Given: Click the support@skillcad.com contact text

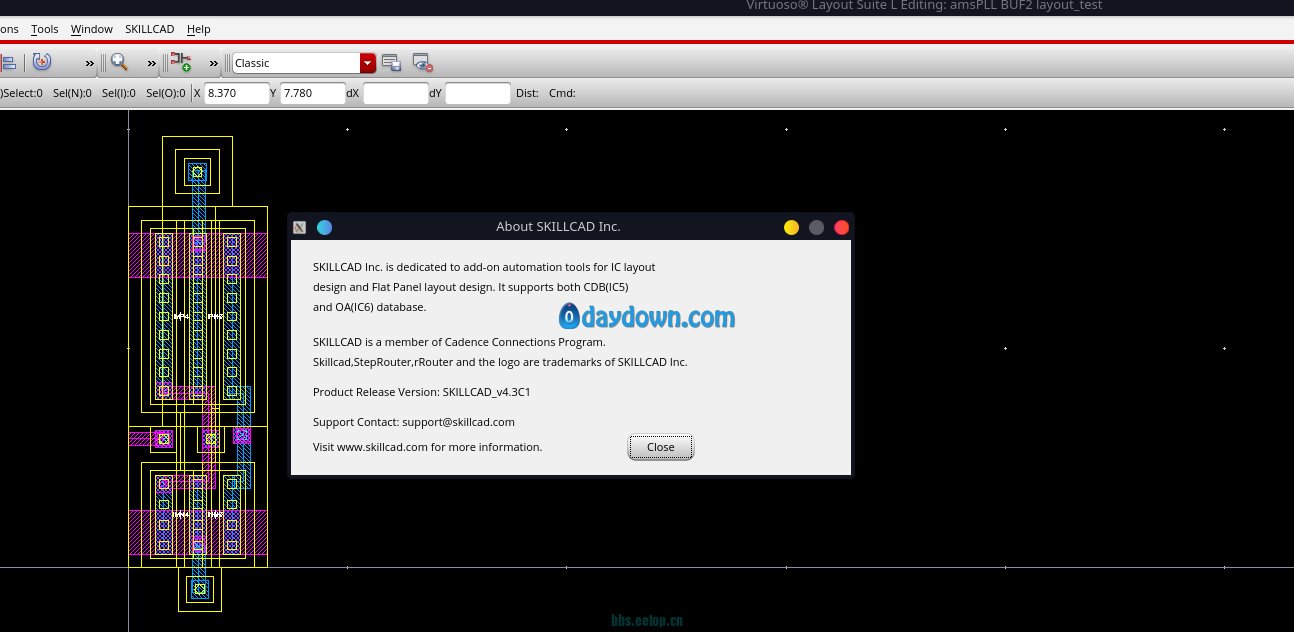Looking at the screenshot, I should (458, 422).
